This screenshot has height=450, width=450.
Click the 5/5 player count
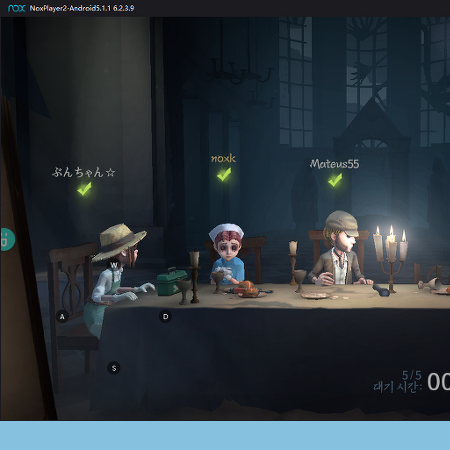pyautogui.click(x=412, y=376)
